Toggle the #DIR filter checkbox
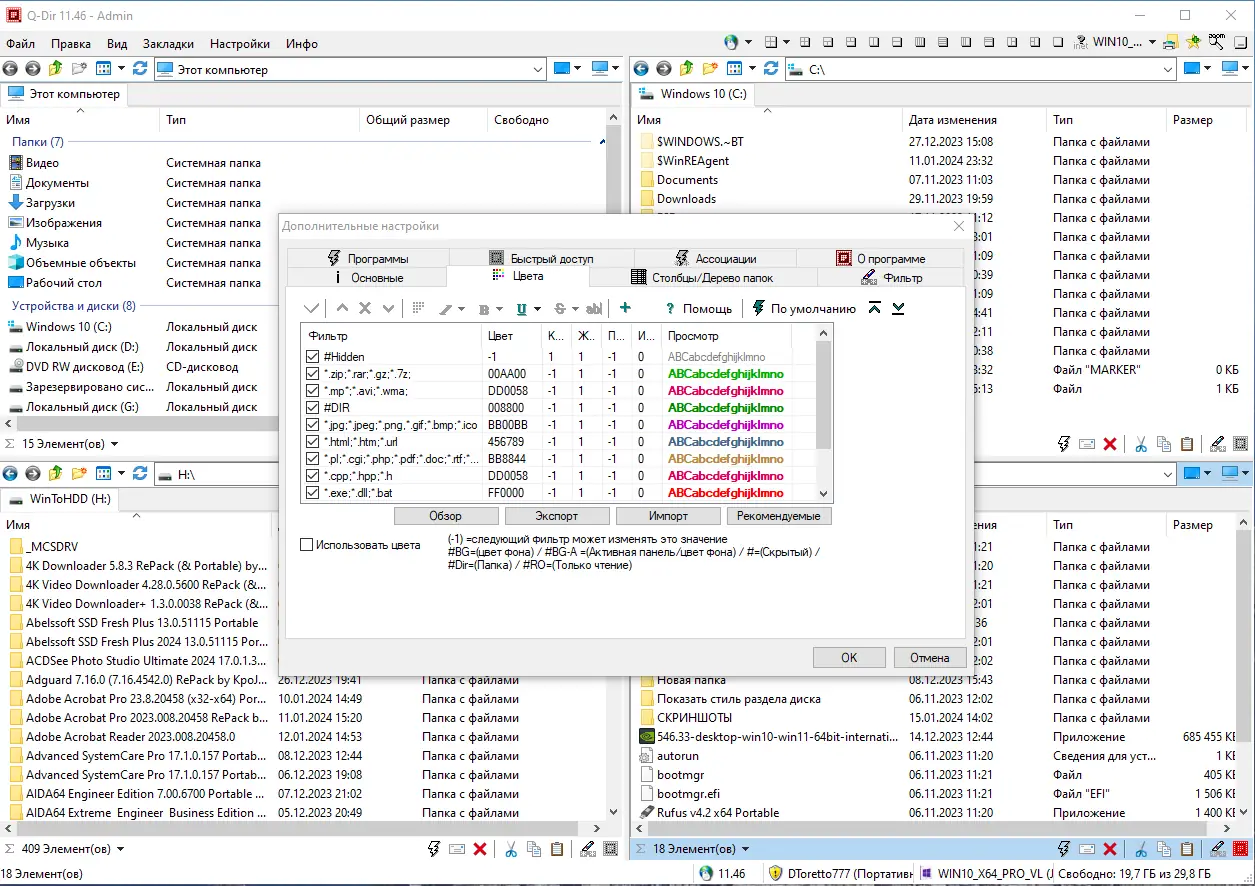The width and height of the screenshot is (1255, 886). (313, 408)
